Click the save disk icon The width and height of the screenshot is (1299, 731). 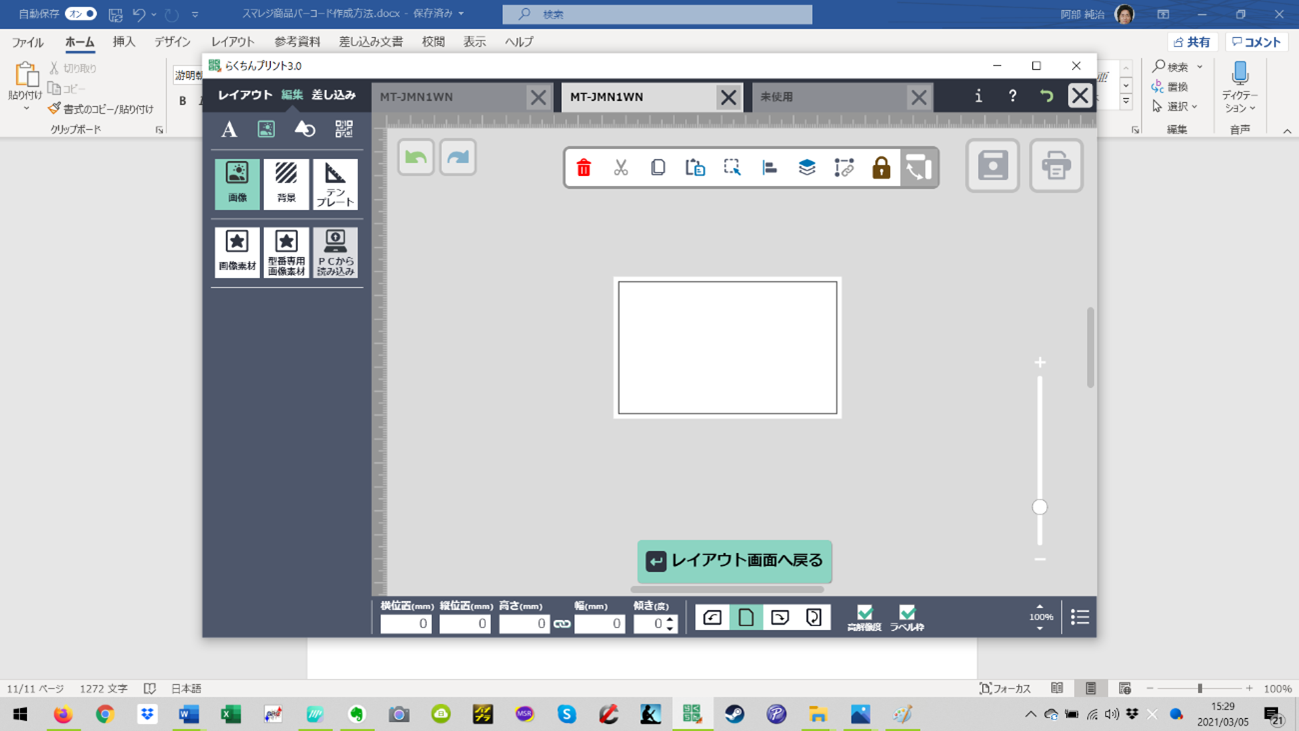[992, 166]
